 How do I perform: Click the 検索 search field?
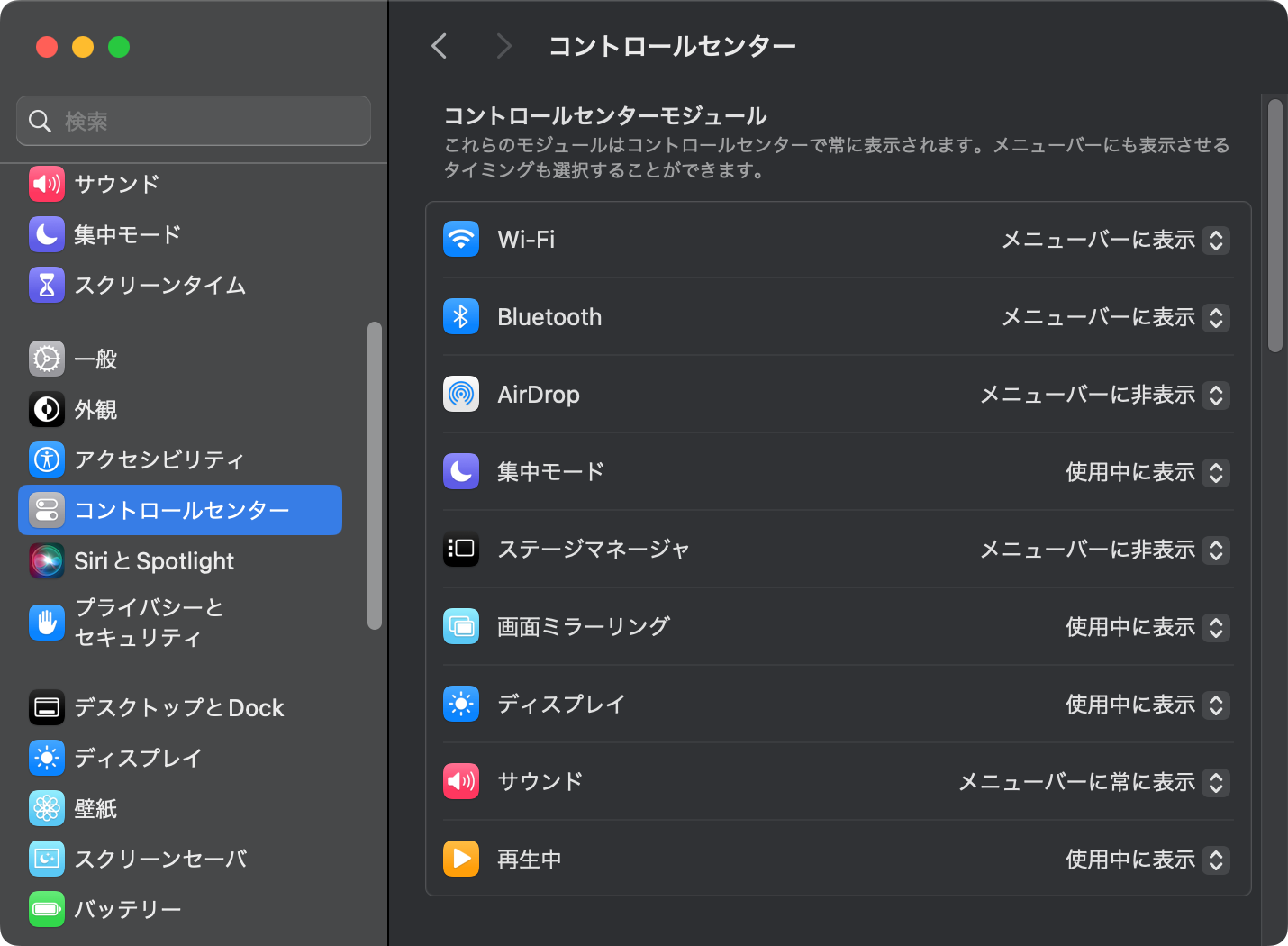193,121
